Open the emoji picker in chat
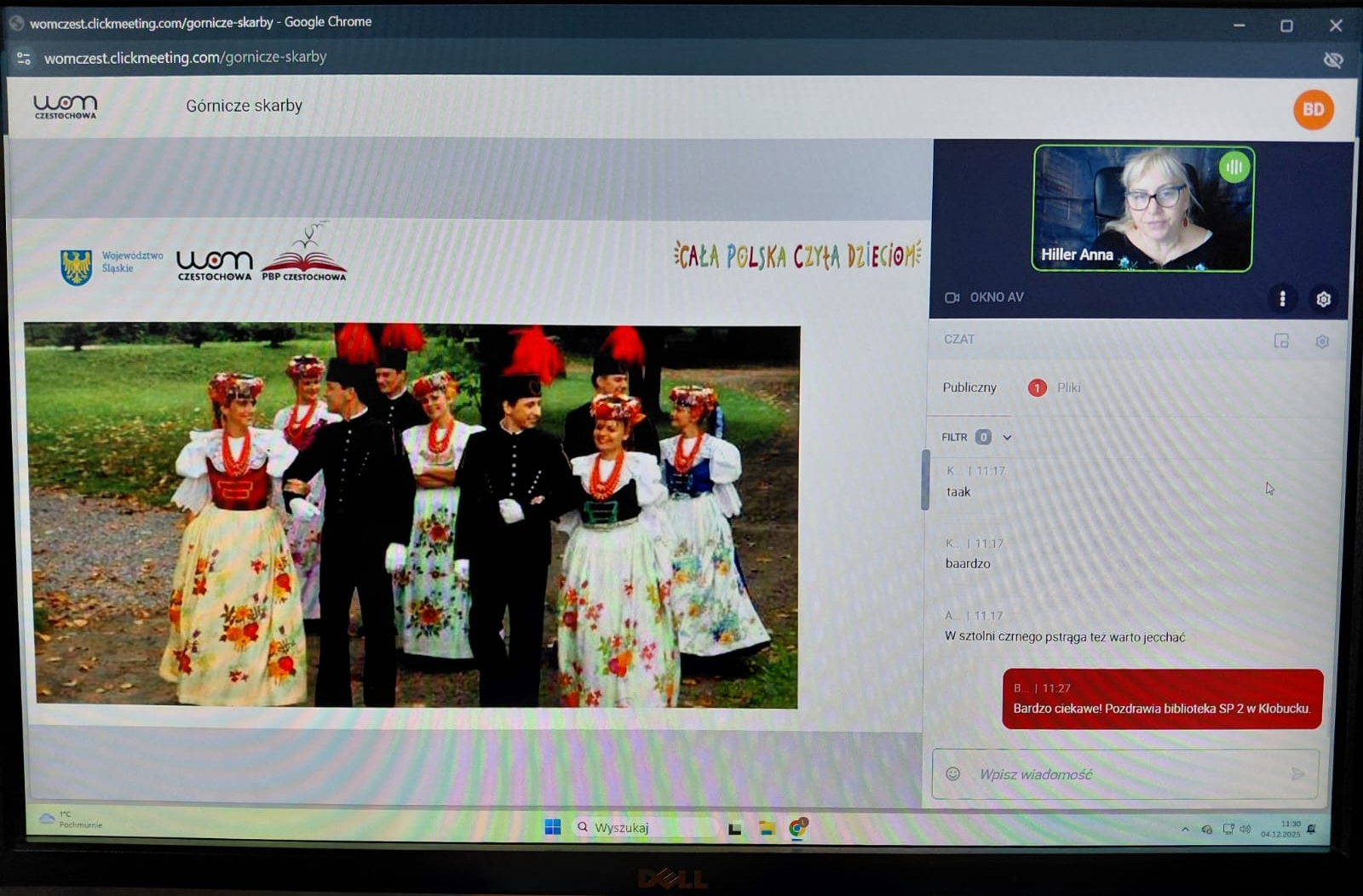 [953, 773]
